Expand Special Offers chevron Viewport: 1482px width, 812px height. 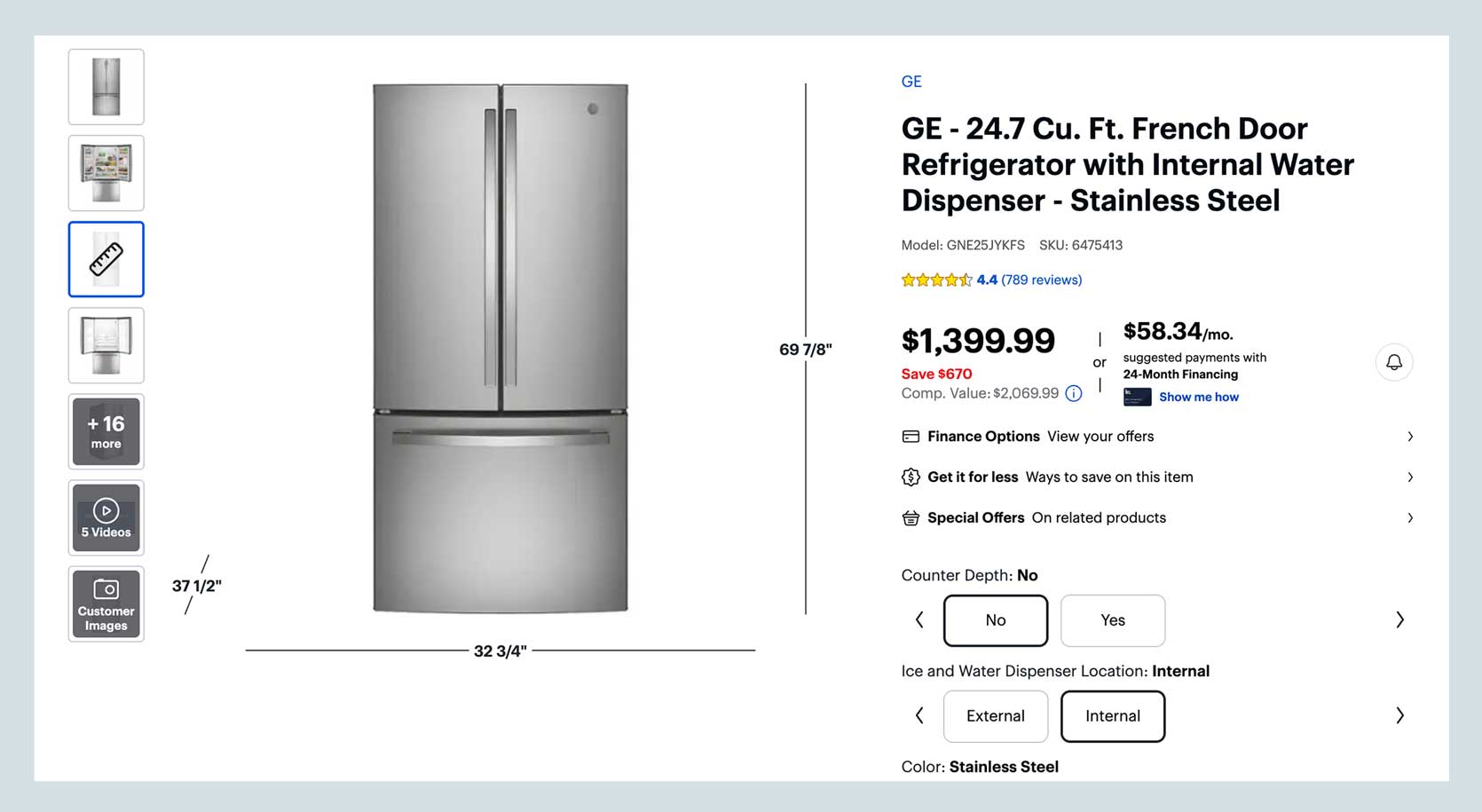coord(1410,518)
